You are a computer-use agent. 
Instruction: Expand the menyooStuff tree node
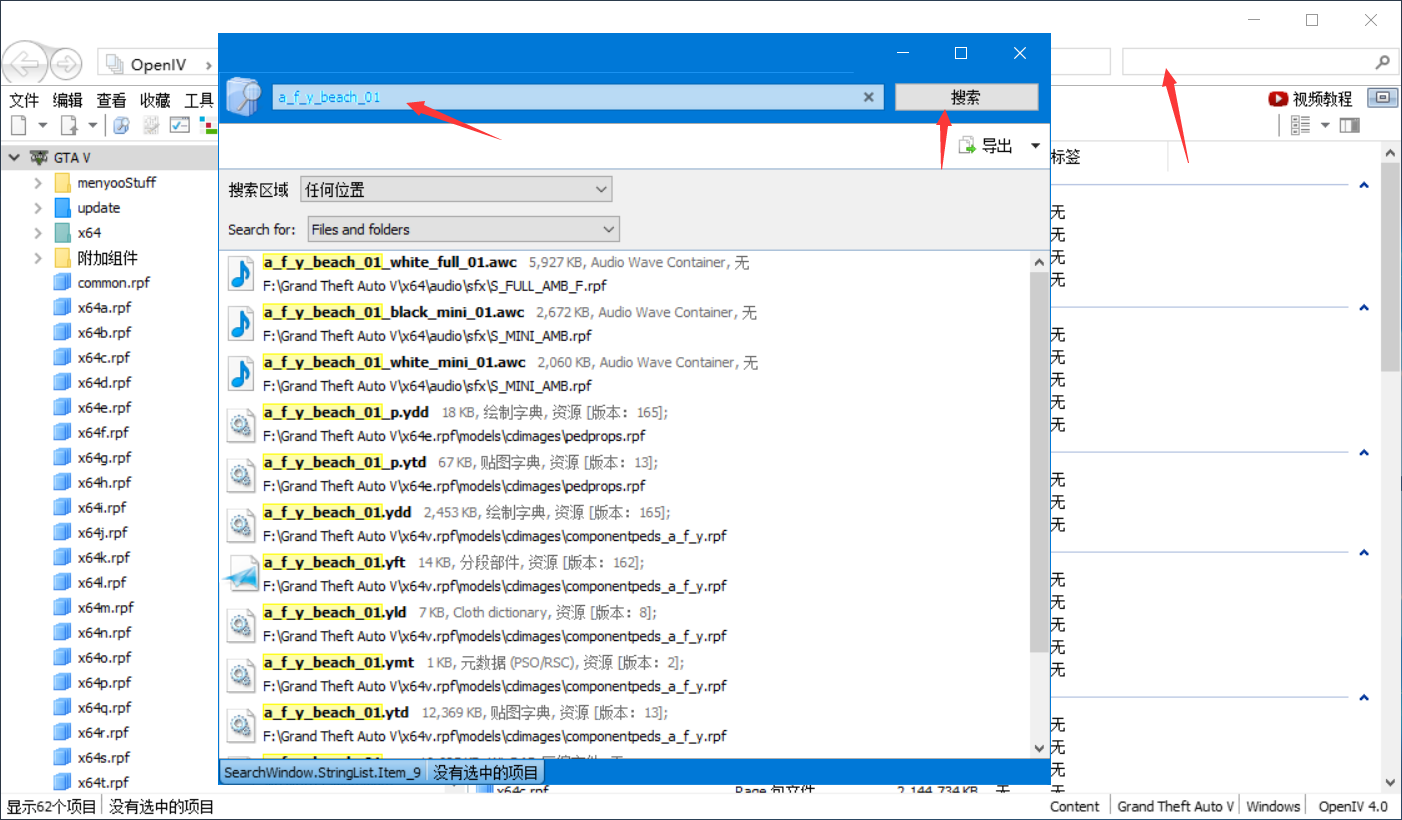(x=38, y=183)
